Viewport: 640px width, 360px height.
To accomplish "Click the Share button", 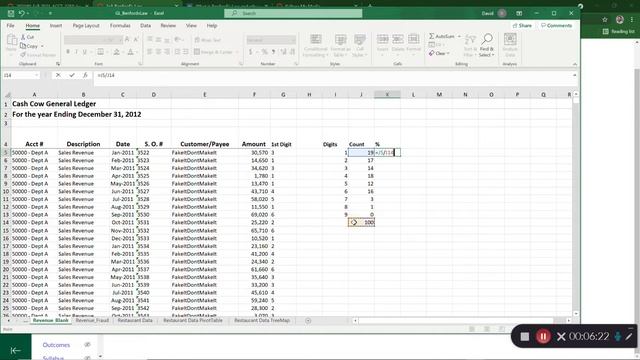I will (522, 25).
